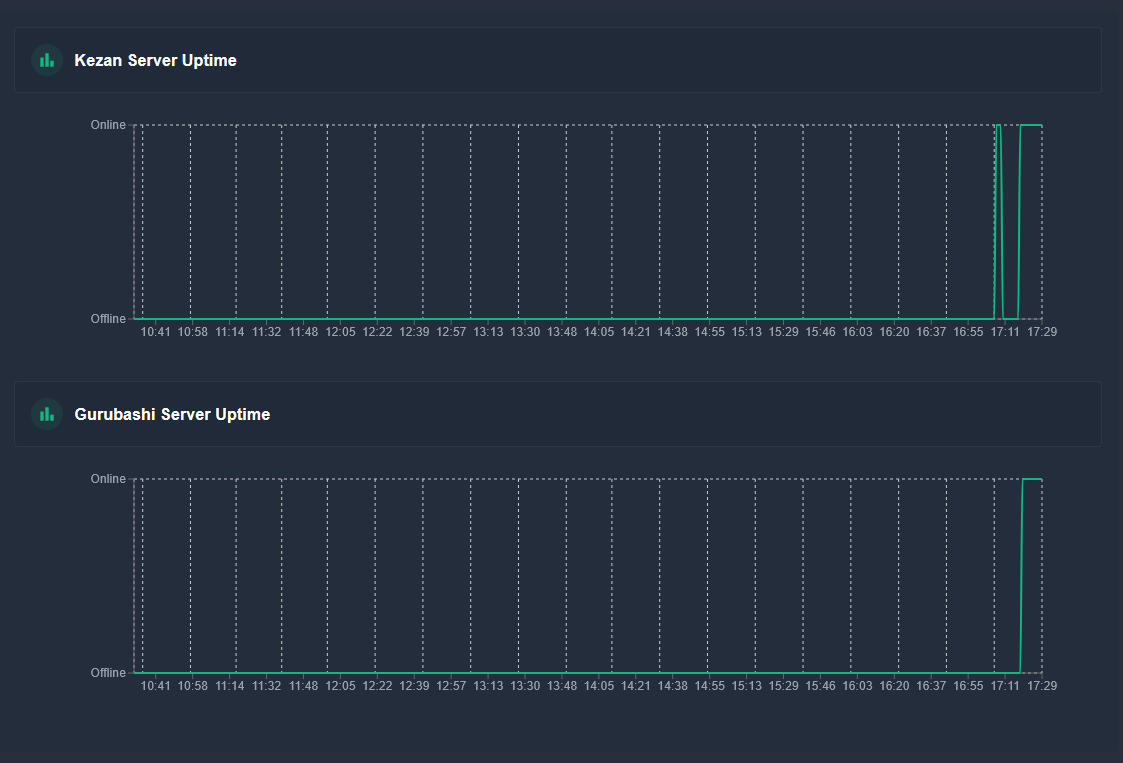Click the 13:30 time label on Kezan chart
The height and width of the screenshot is (763, 1123).
525,332
